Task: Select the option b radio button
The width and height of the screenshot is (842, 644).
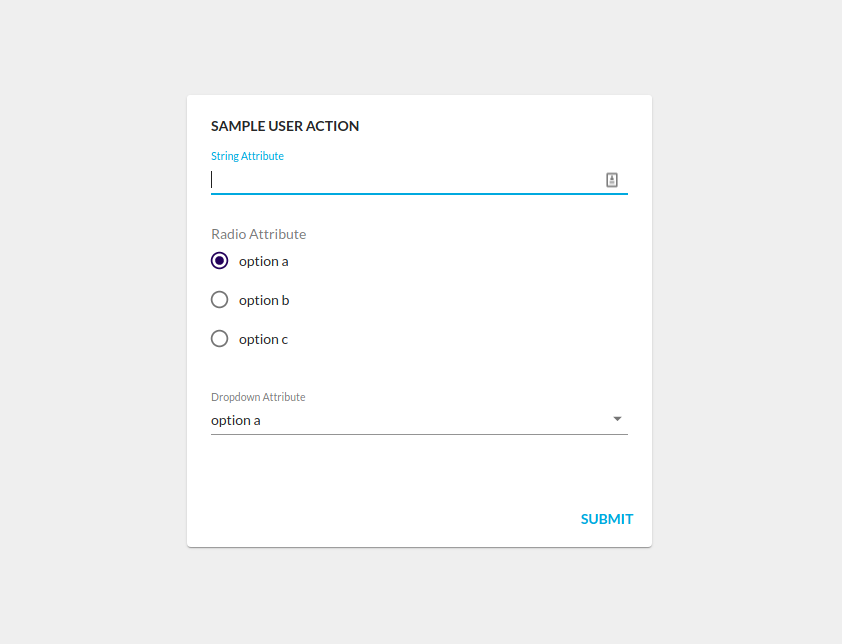Action: pyautogui.click(x=219, y=299)
